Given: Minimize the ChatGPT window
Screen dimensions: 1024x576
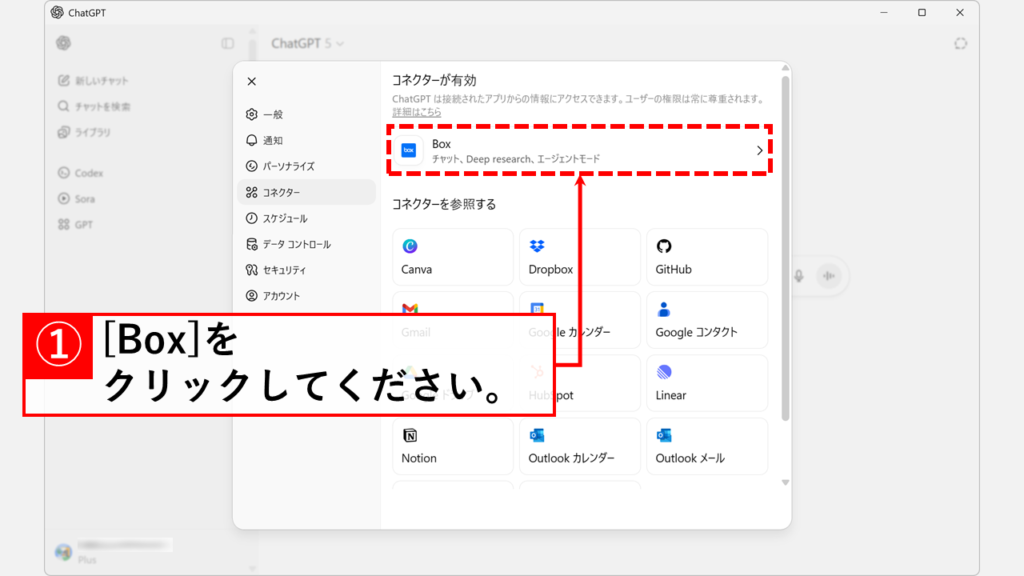Looking at the screenshot, I should click(x=884, y=12).
